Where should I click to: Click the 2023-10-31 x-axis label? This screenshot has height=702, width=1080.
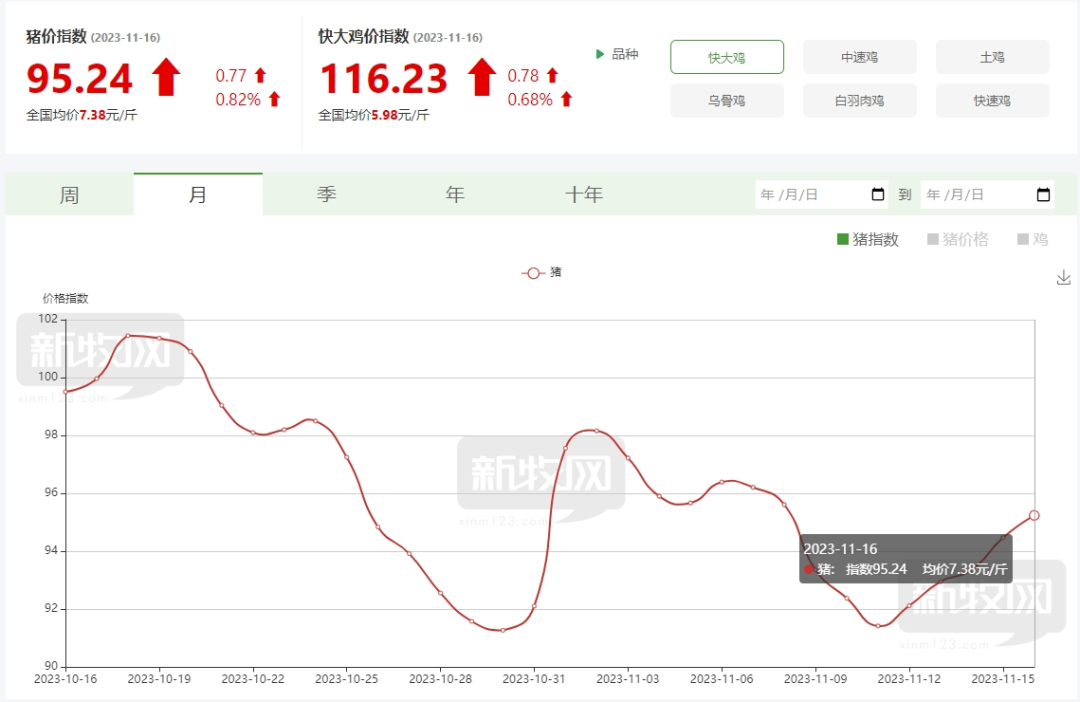point(534,679)
